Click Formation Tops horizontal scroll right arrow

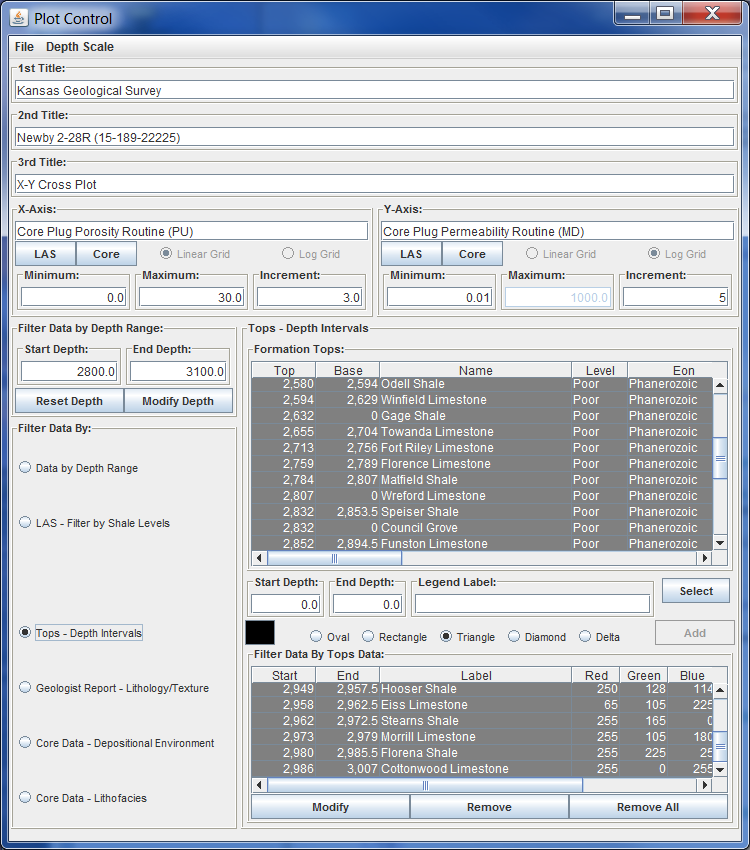tap(704, 558)
